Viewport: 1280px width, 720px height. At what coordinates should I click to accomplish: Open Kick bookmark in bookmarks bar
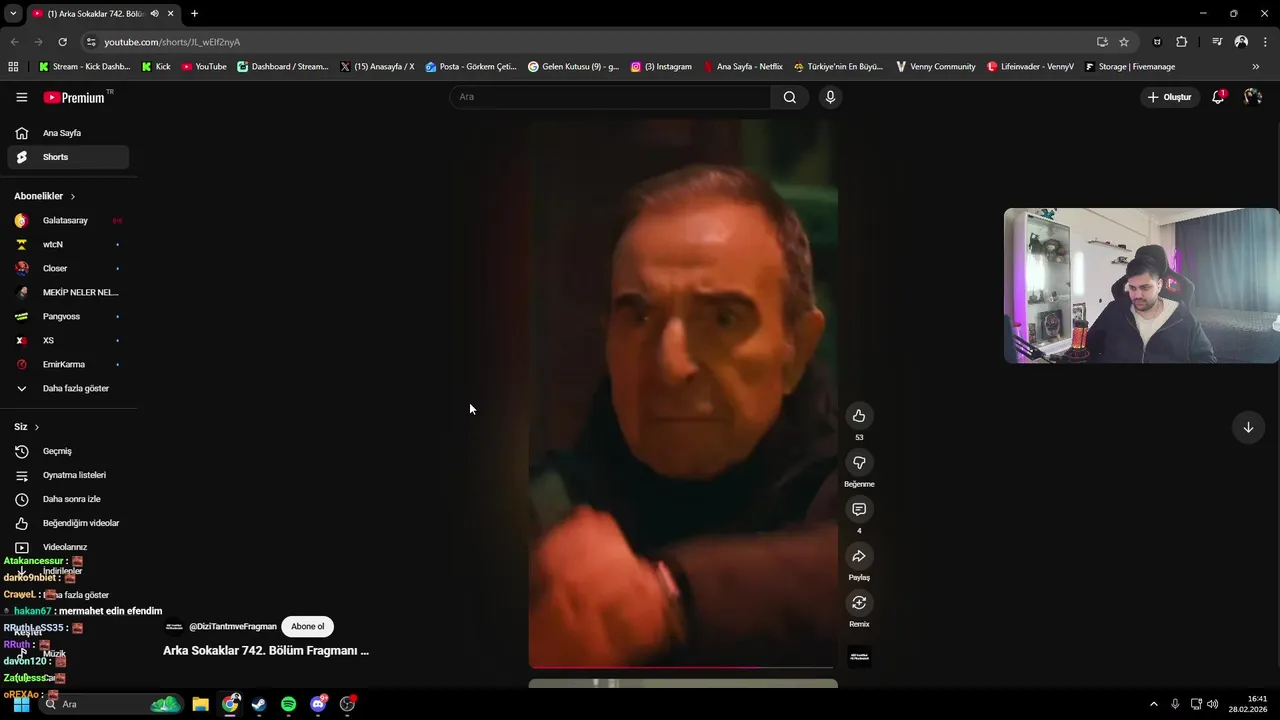click(156, 67)
